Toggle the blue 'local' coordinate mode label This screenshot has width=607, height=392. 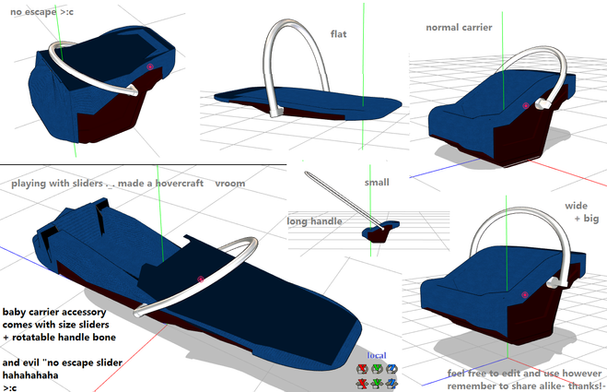pos(377,355)
